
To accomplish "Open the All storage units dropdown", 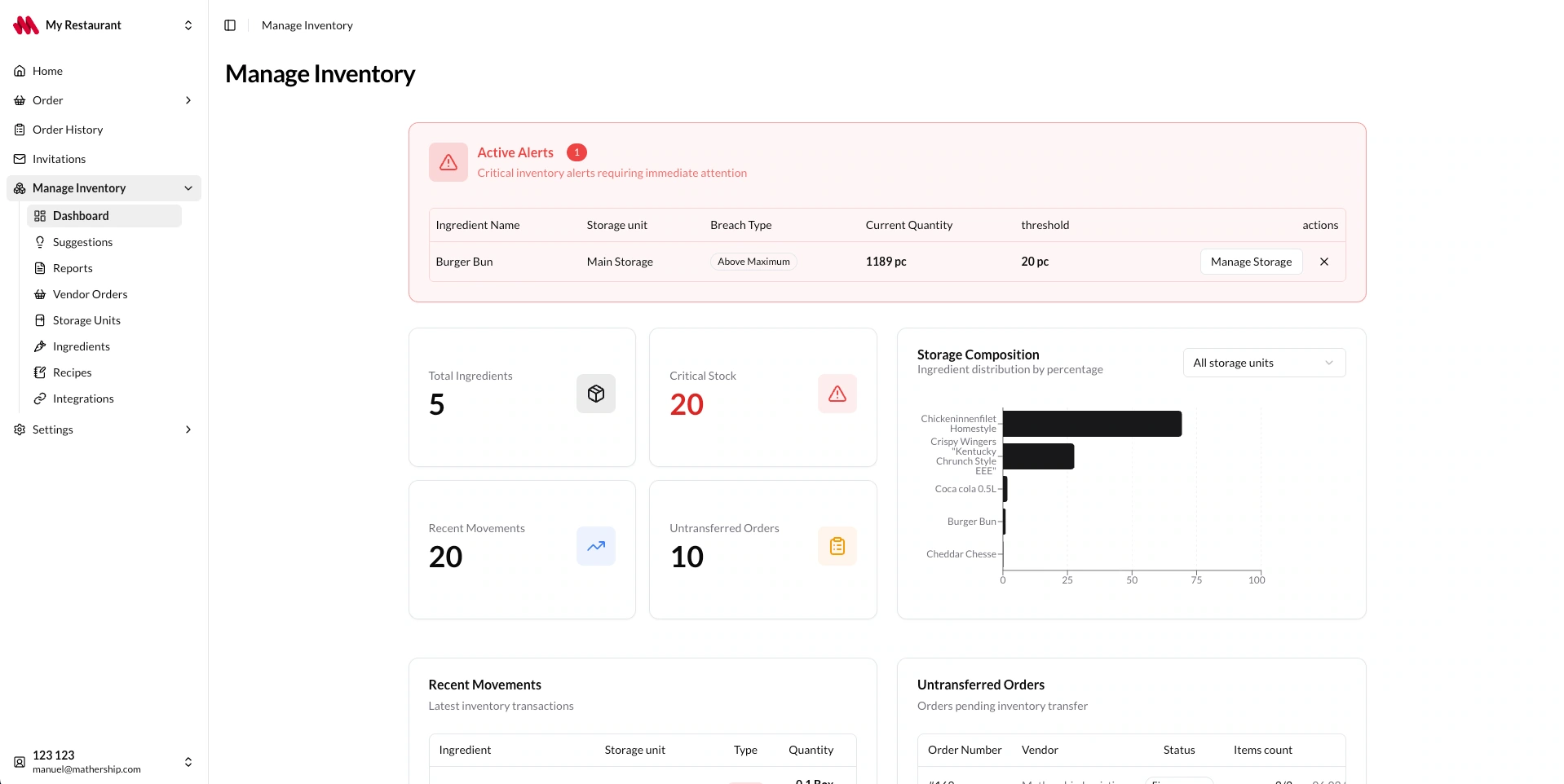I will (x=1264, y=363).
